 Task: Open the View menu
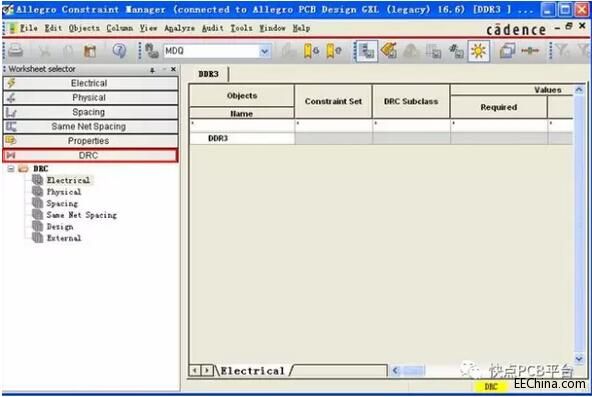[x=148, y=28]
